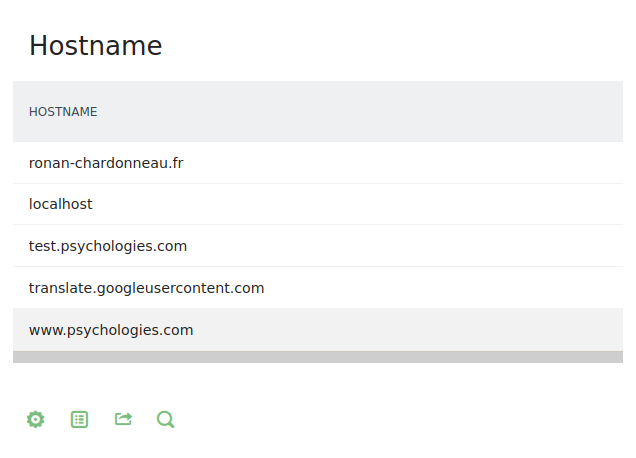Click the horizontal scrollbar below the table

point(317,357)
